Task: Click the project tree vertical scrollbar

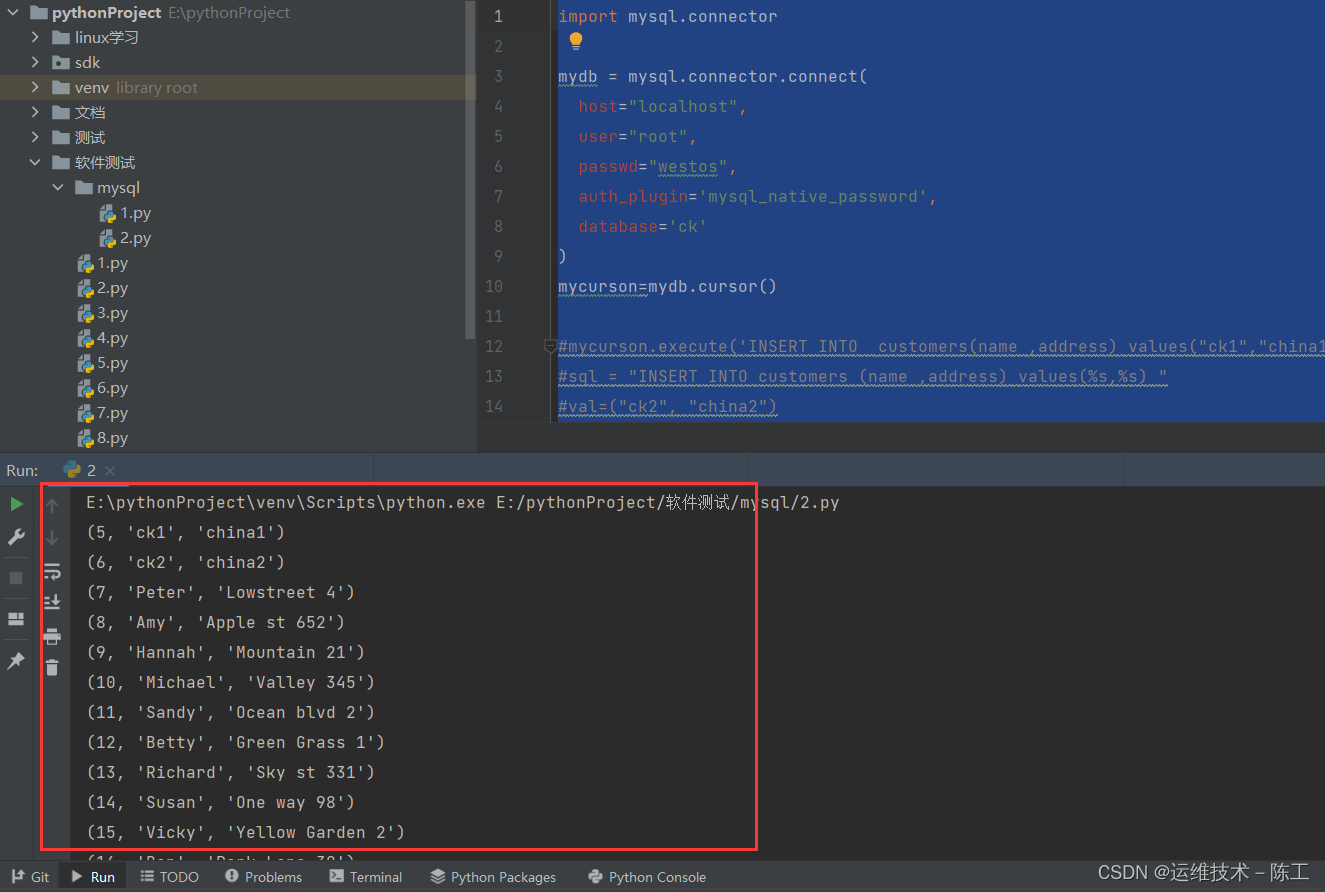Action: pos(471,170)
